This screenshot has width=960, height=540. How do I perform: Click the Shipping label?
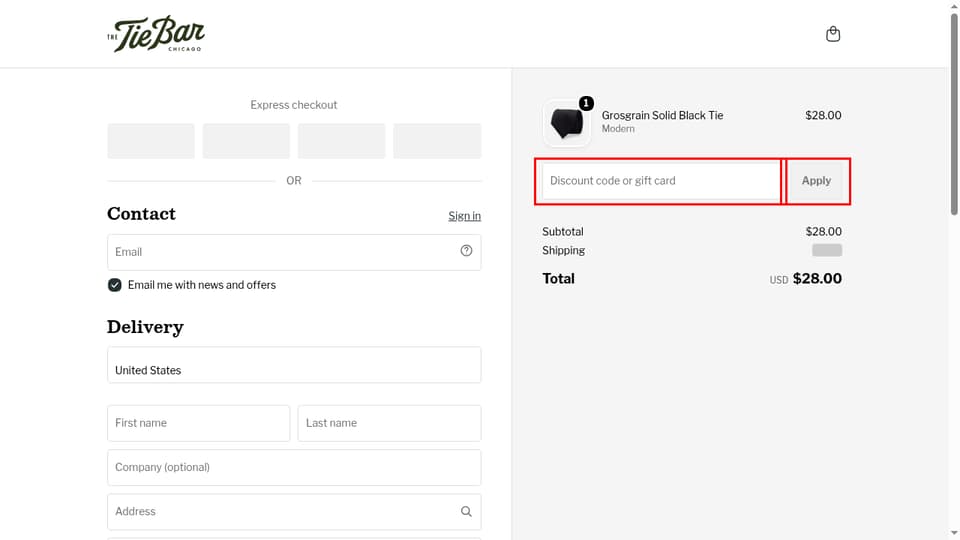563,250
